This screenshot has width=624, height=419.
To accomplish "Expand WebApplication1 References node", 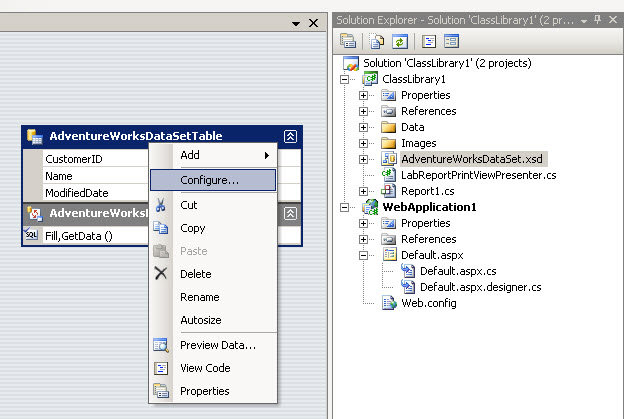I will (x=363, y=239).
